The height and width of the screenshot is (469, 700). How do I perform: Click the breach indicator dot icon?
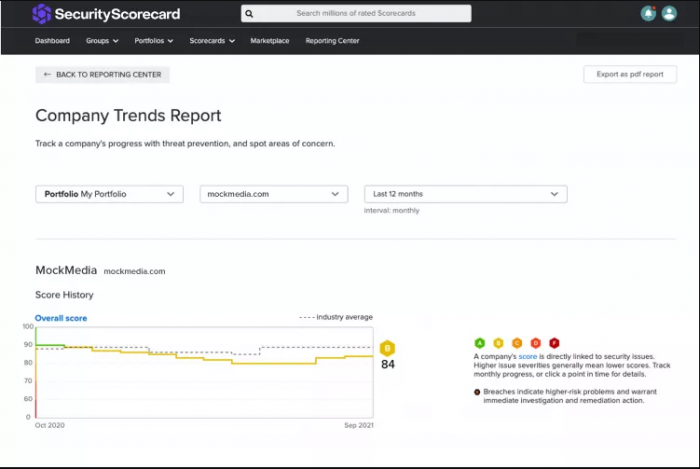(477, 392)
